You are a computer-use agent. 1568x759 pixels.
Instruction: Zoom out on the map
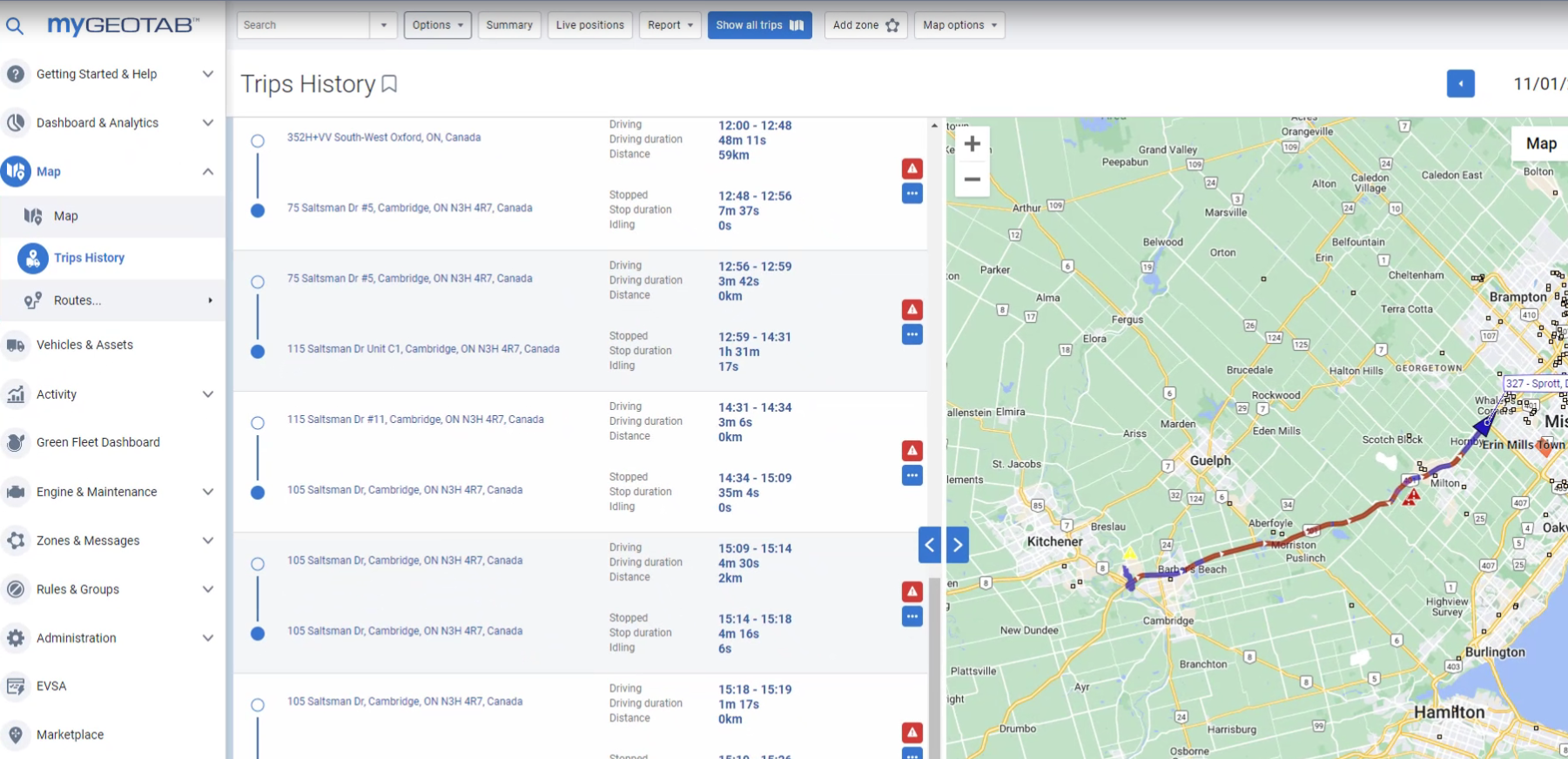tap(972, 179)
